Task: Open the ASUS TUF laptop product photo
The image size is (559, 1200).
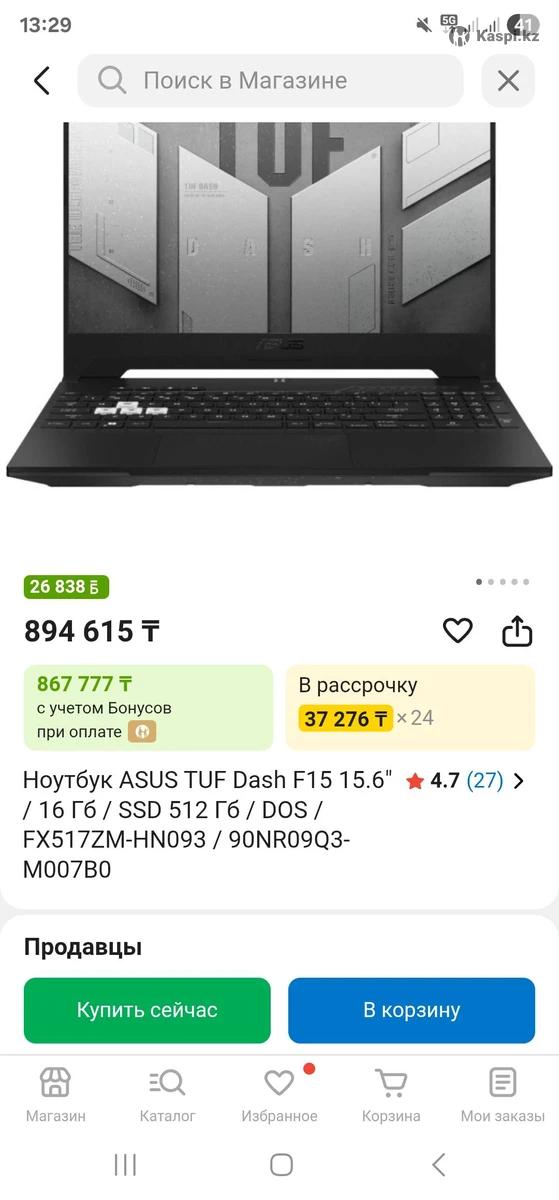Action: point(279,300)
